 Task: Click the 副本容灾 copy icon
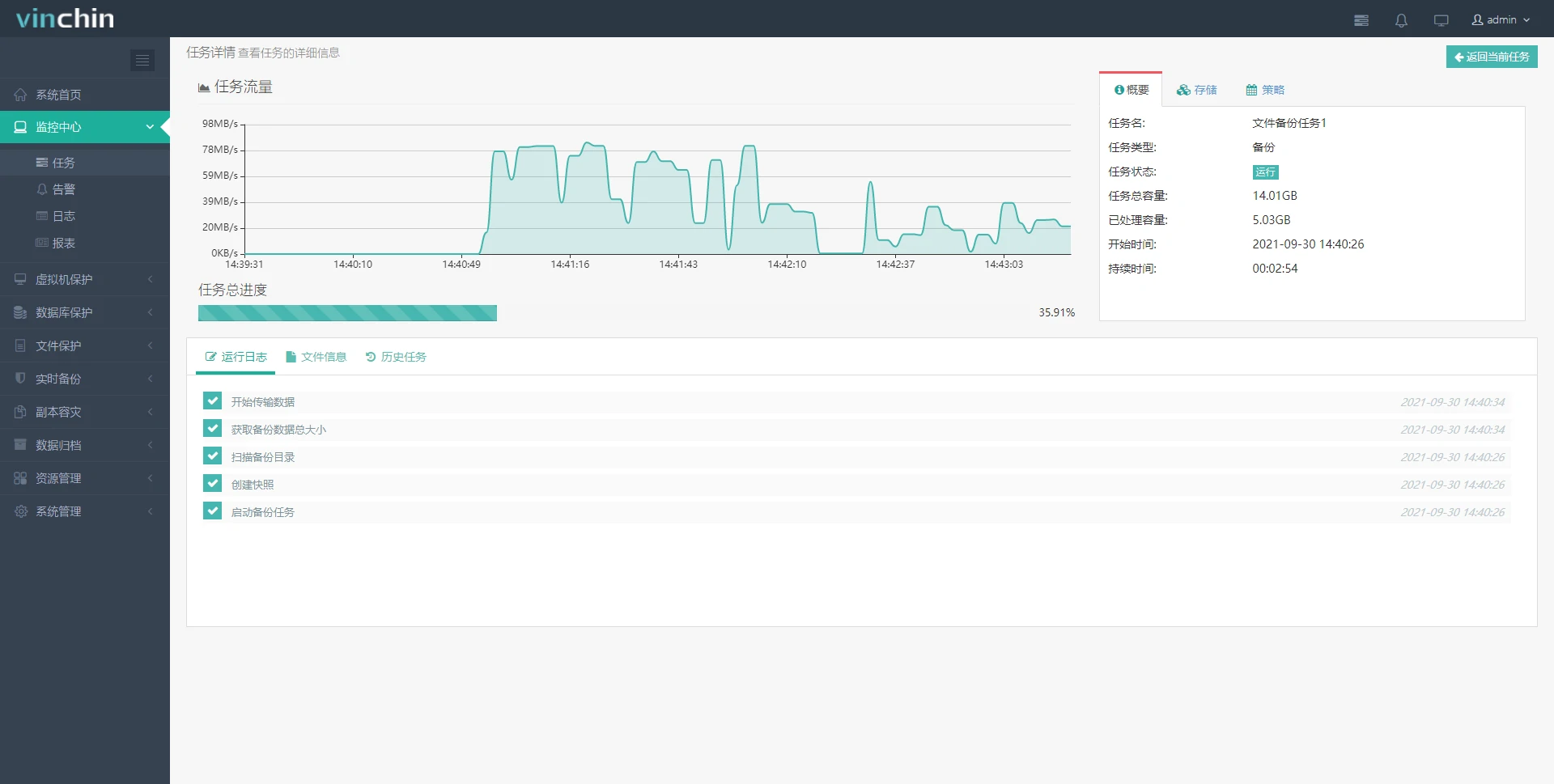point(20,412)
